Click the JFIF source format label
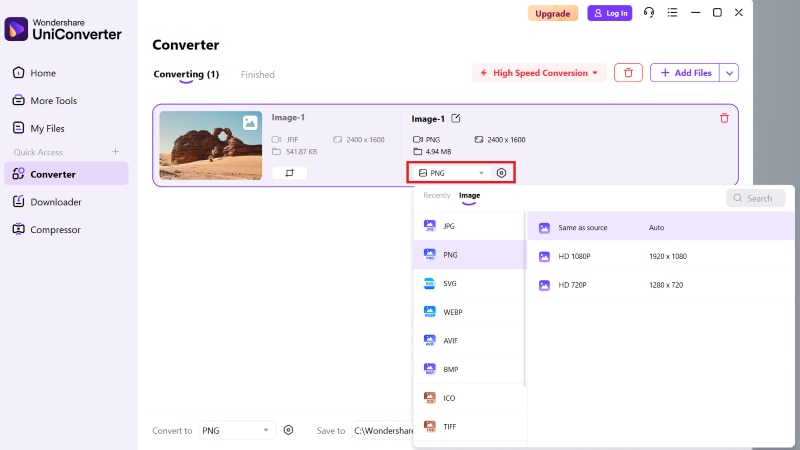The height and width of the screenshot is (450, 800). tap(292, 140)
